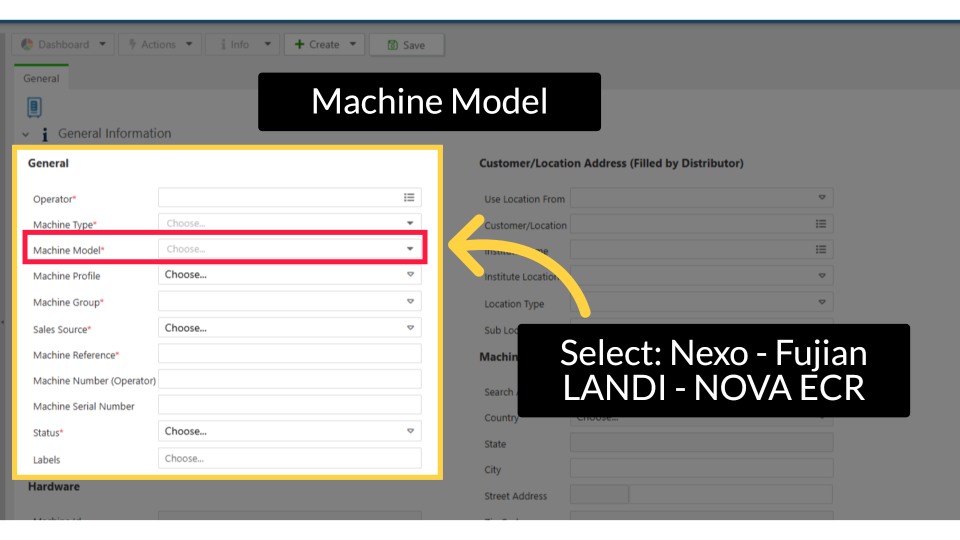Switch to the General tab
Image resolution: width=960 pixels, height=540 pixels.
pos(41,78)
